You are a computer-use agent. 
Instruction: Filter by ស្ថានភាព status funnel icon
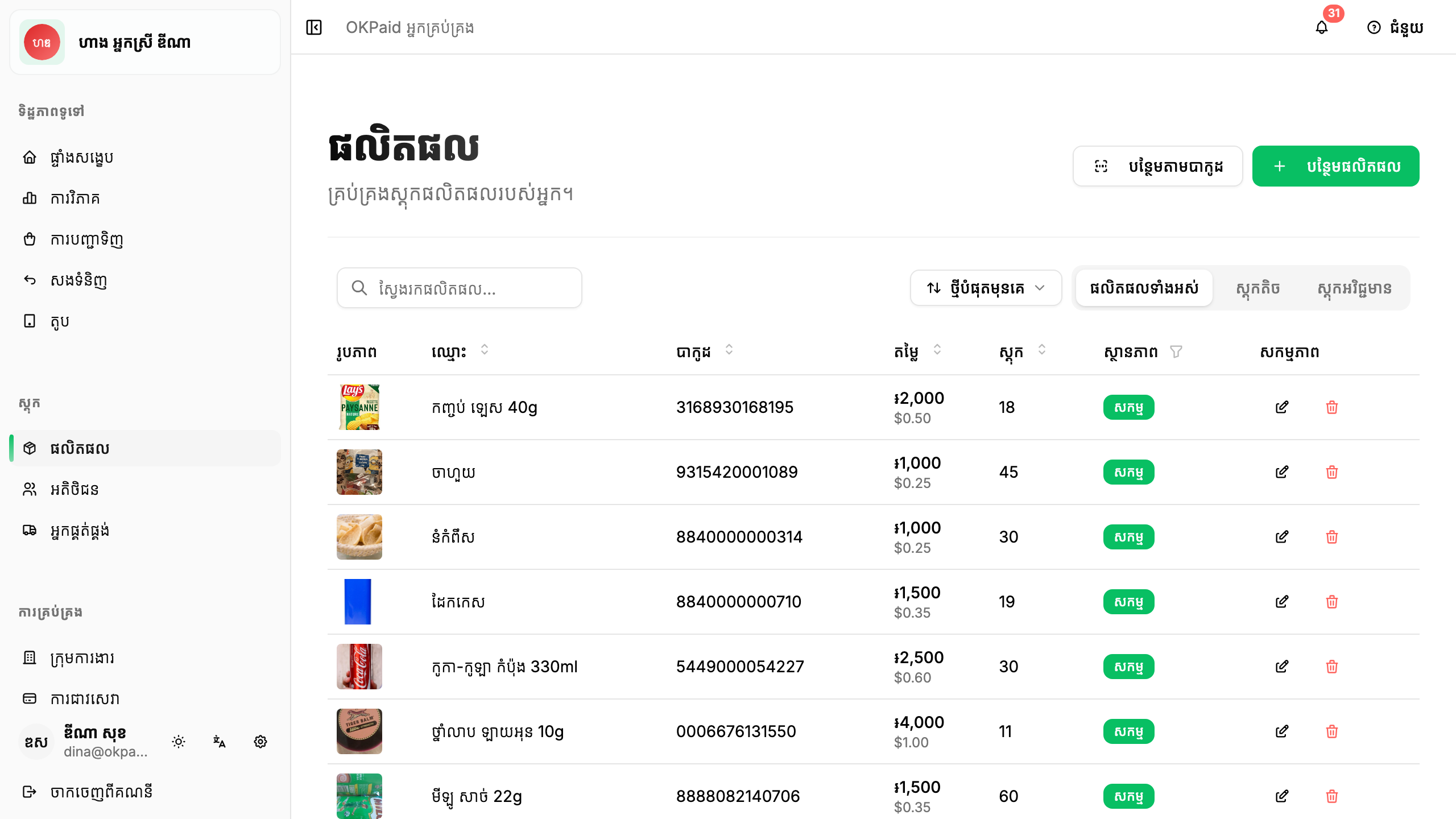pos(1176,351)
